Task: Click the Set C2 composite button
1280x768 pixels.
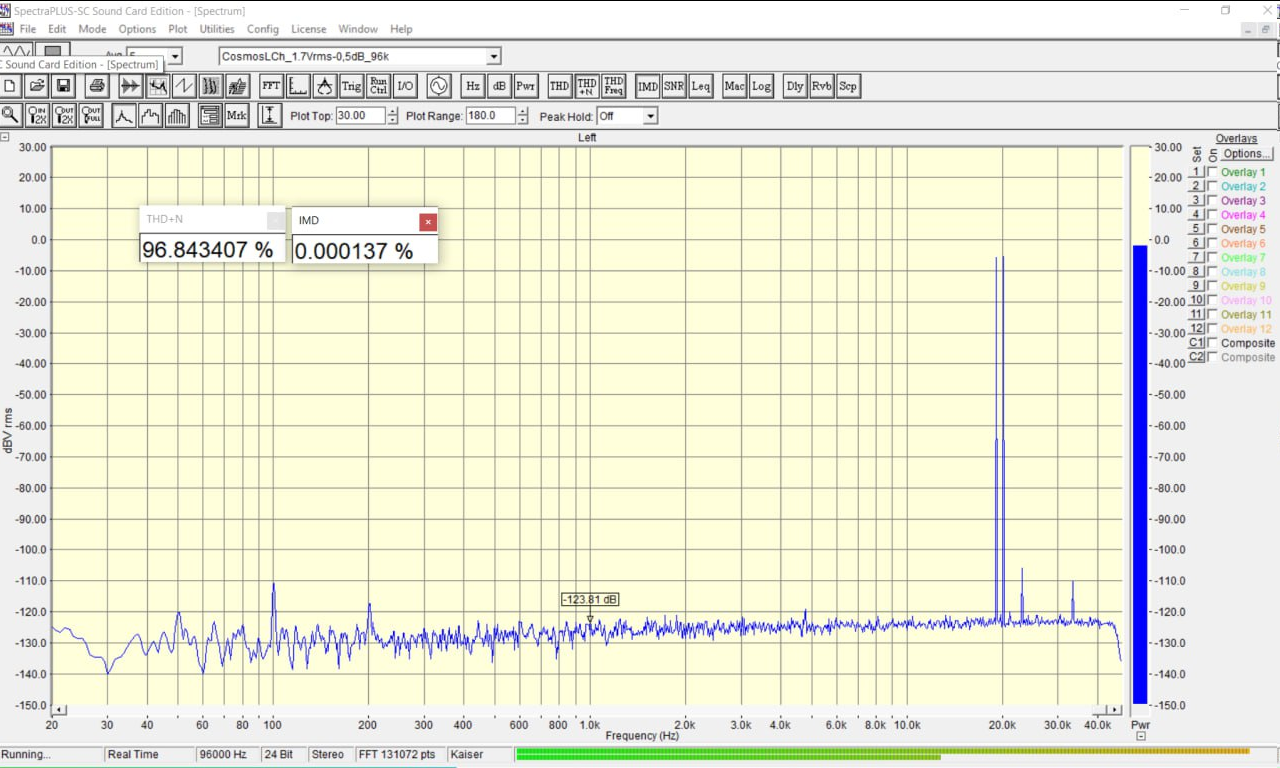Action: (x=1197, y=357)
